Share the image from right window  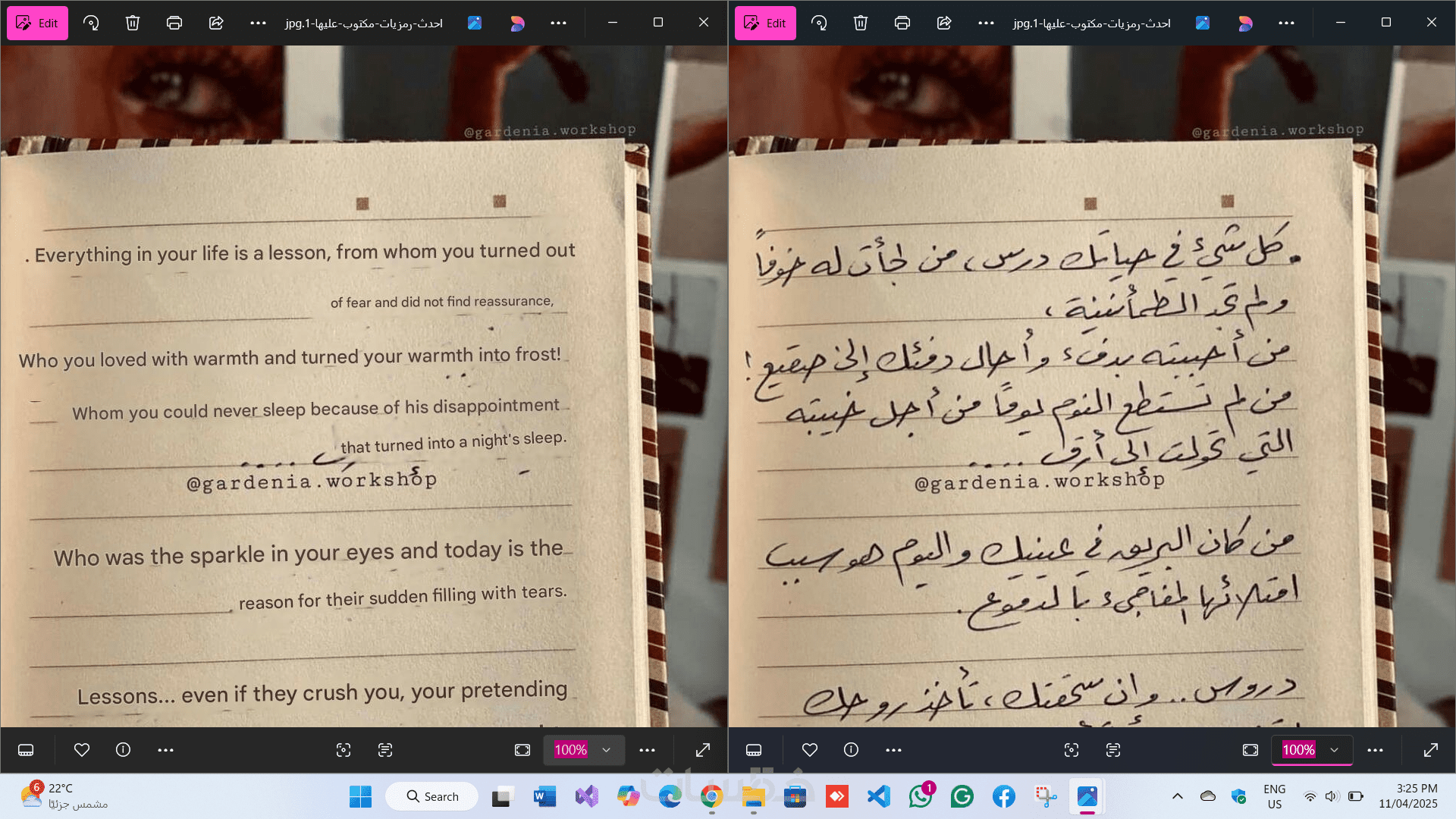tap(943, 23)
